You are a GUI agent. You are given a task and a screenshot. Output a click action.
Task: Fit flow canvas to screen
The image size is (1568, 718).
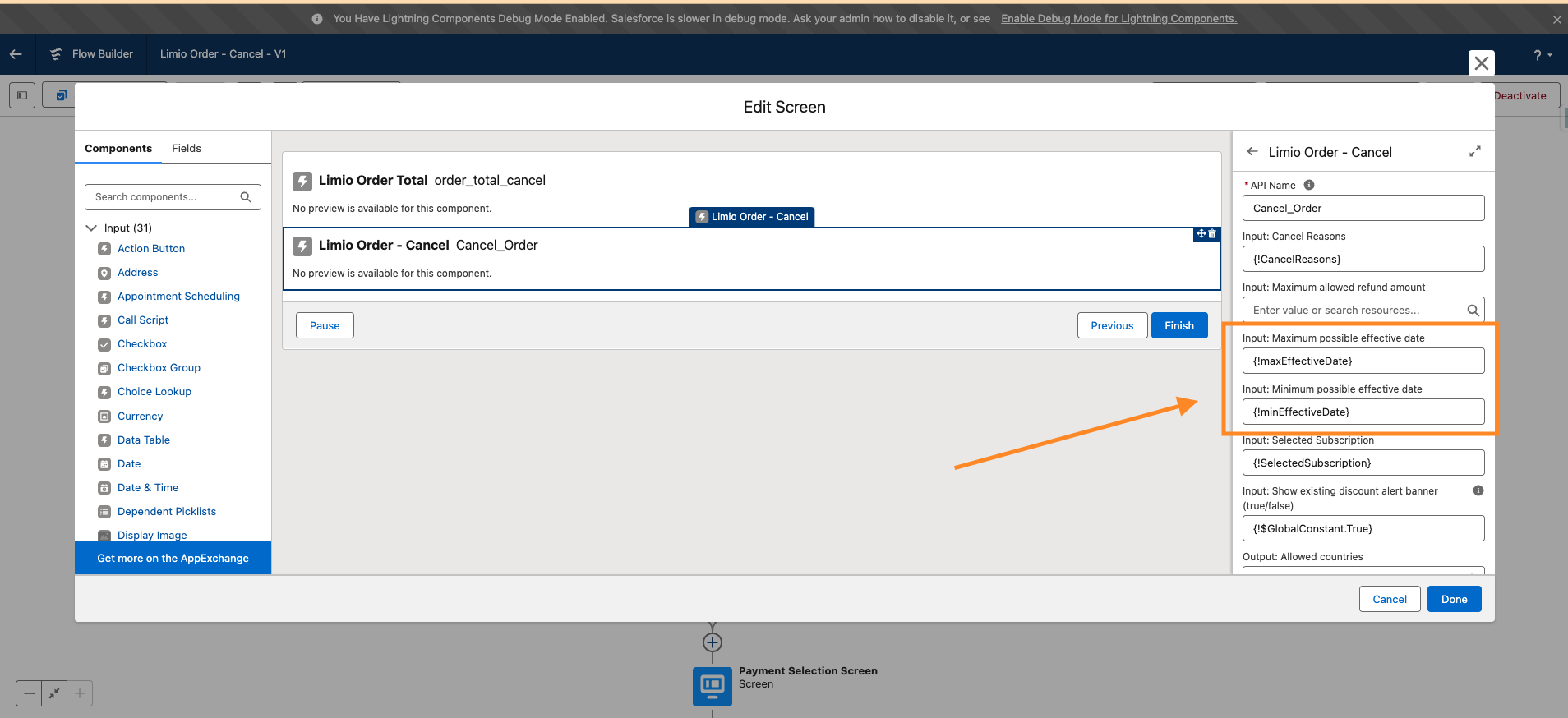click(x=54, y=693)
